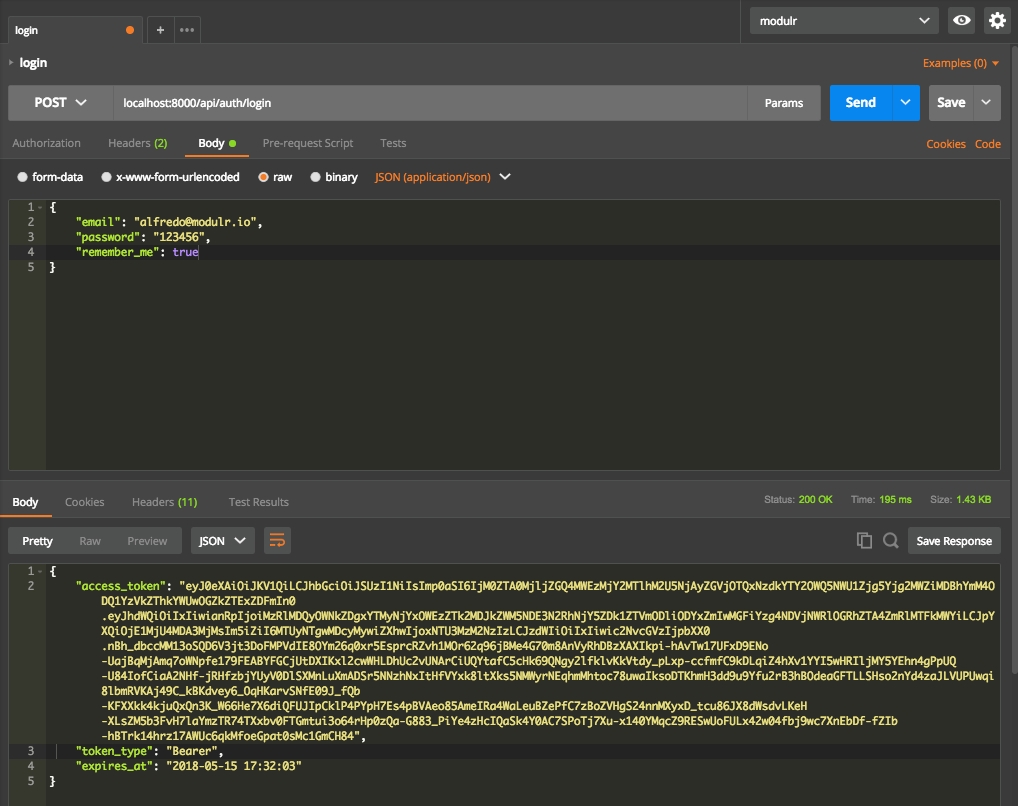Copy response body to clipboard icon

point(864,540)
